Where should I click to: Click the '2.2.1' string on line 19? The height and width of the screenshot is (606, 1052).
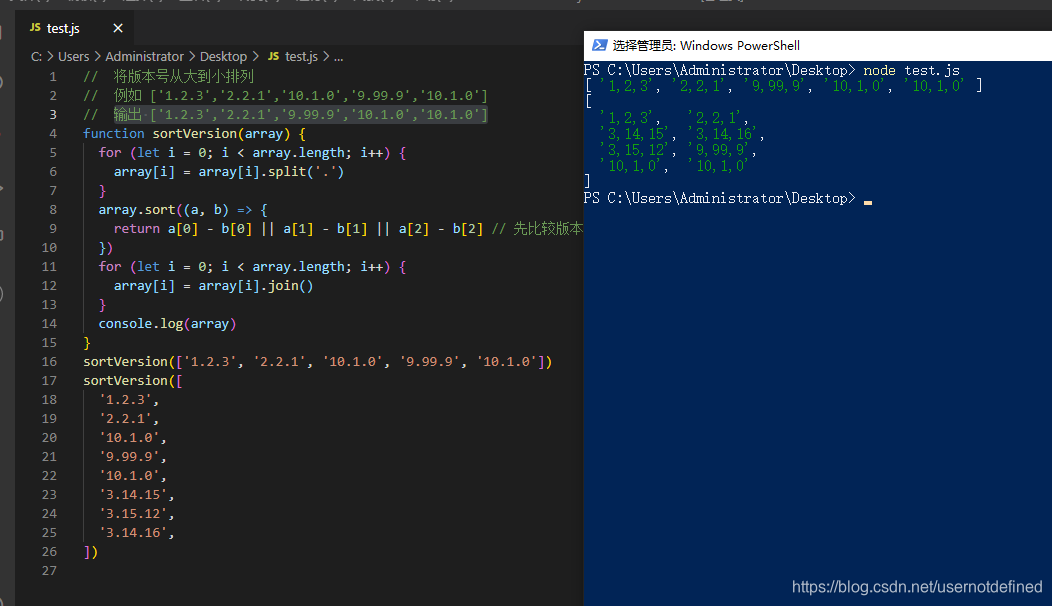(x=125, y=419)
